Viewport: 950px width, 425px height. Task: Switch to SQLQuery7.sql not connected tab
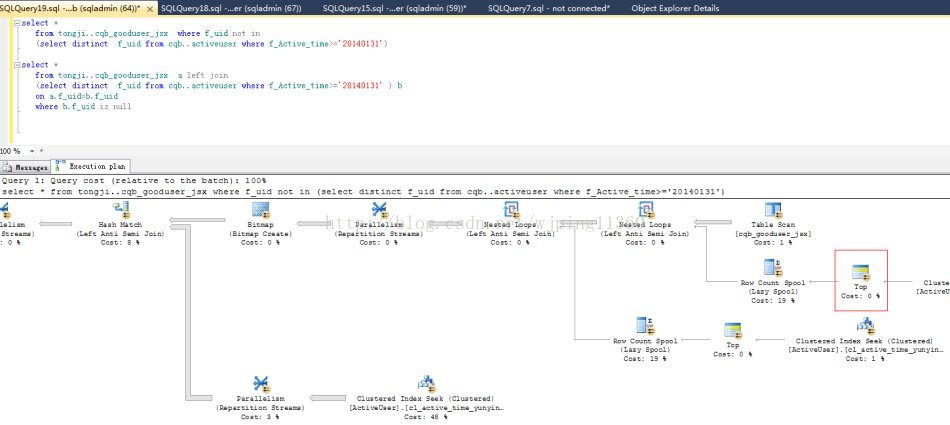click(548, 8)
